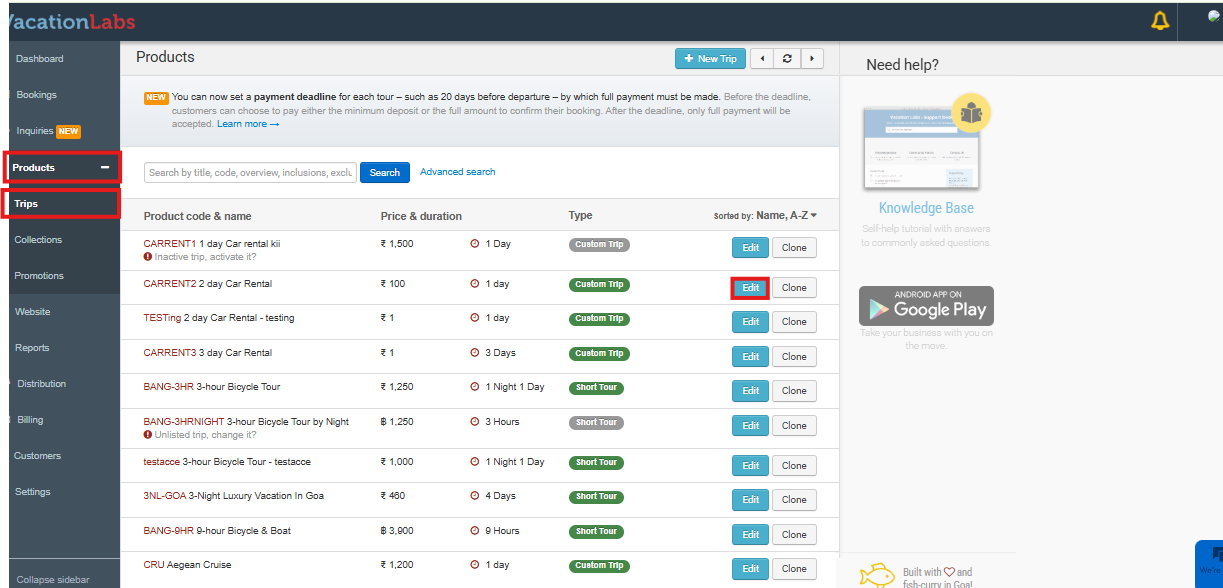Open Bookings in the sidebar

pos(36,95)
